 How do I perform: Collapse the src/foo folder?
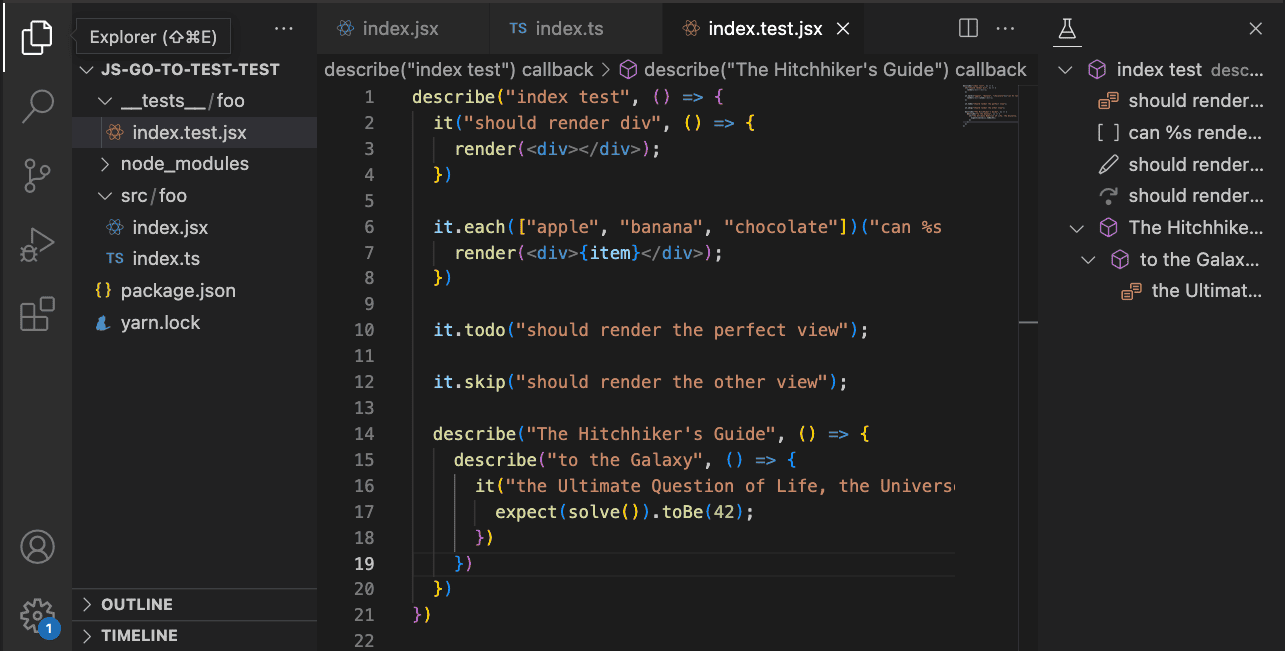(x=105, y=196)
